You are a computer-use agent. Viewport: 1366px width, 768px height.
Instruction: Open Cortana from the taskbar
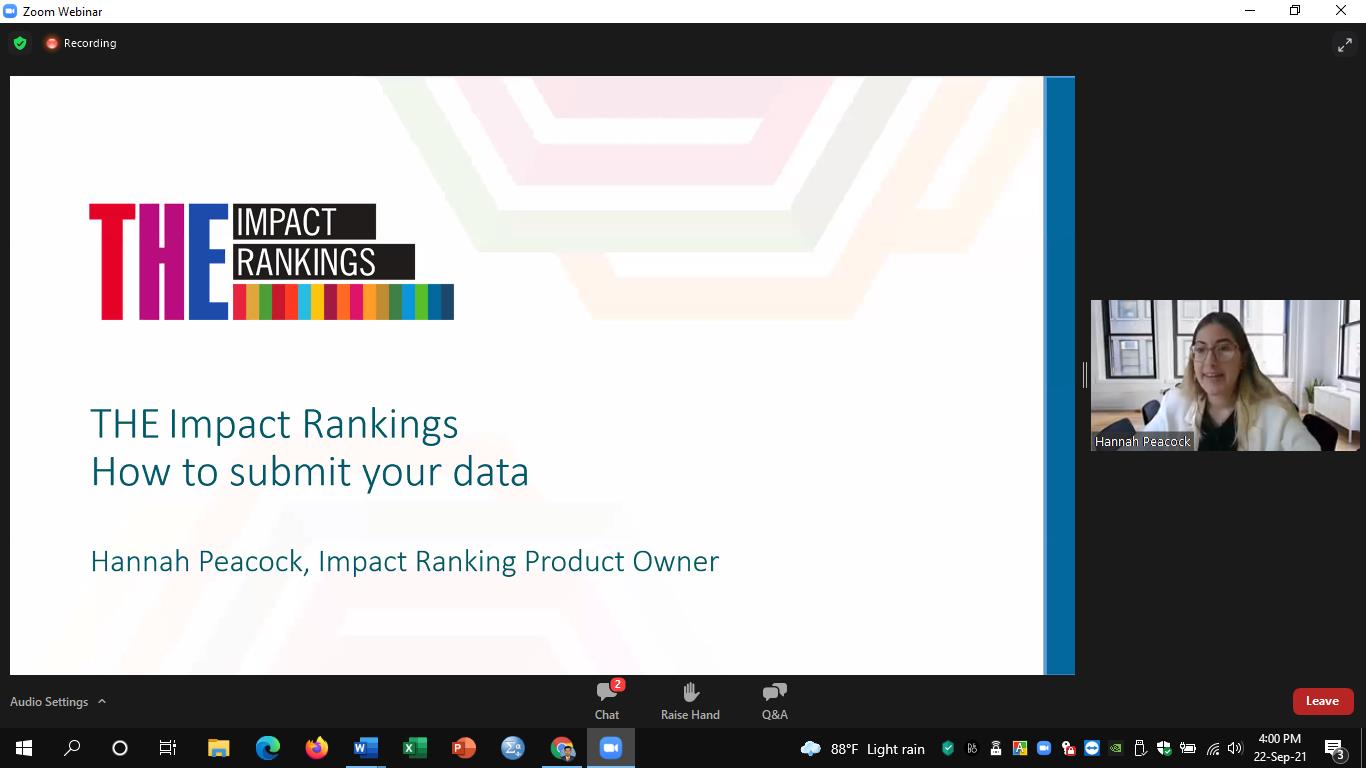[x=120, y=748]
